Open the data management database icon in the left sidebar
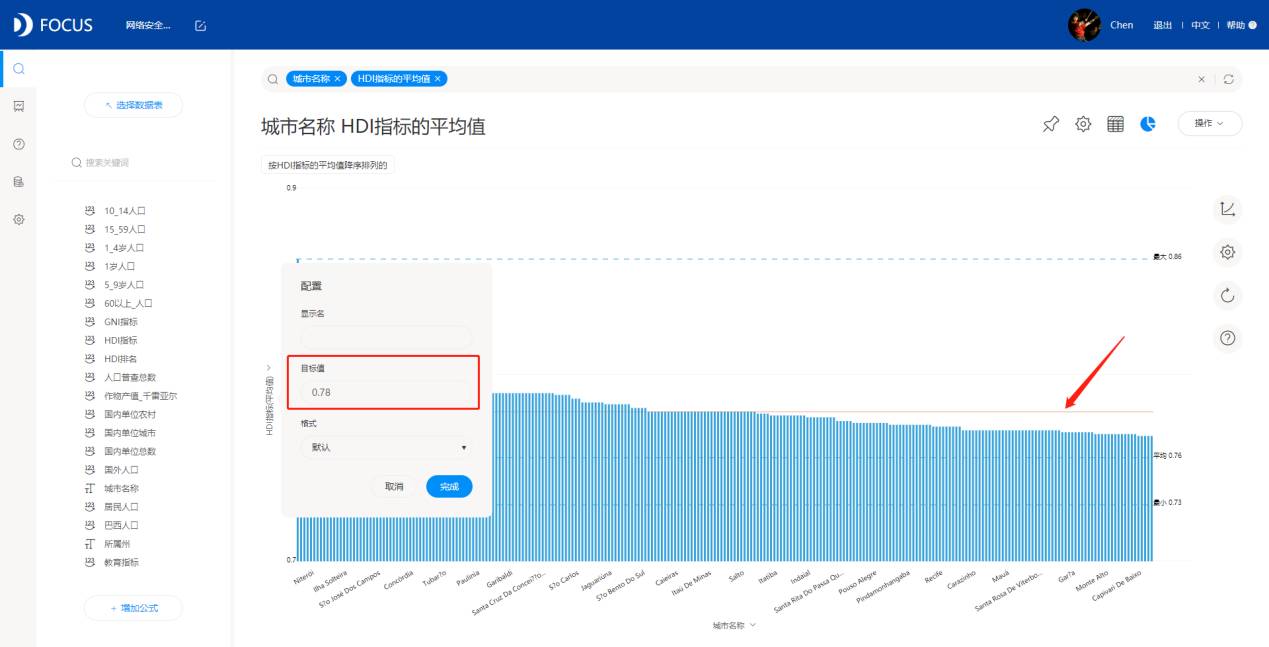Screen dimensions: 1269x647 coord(18,182)
